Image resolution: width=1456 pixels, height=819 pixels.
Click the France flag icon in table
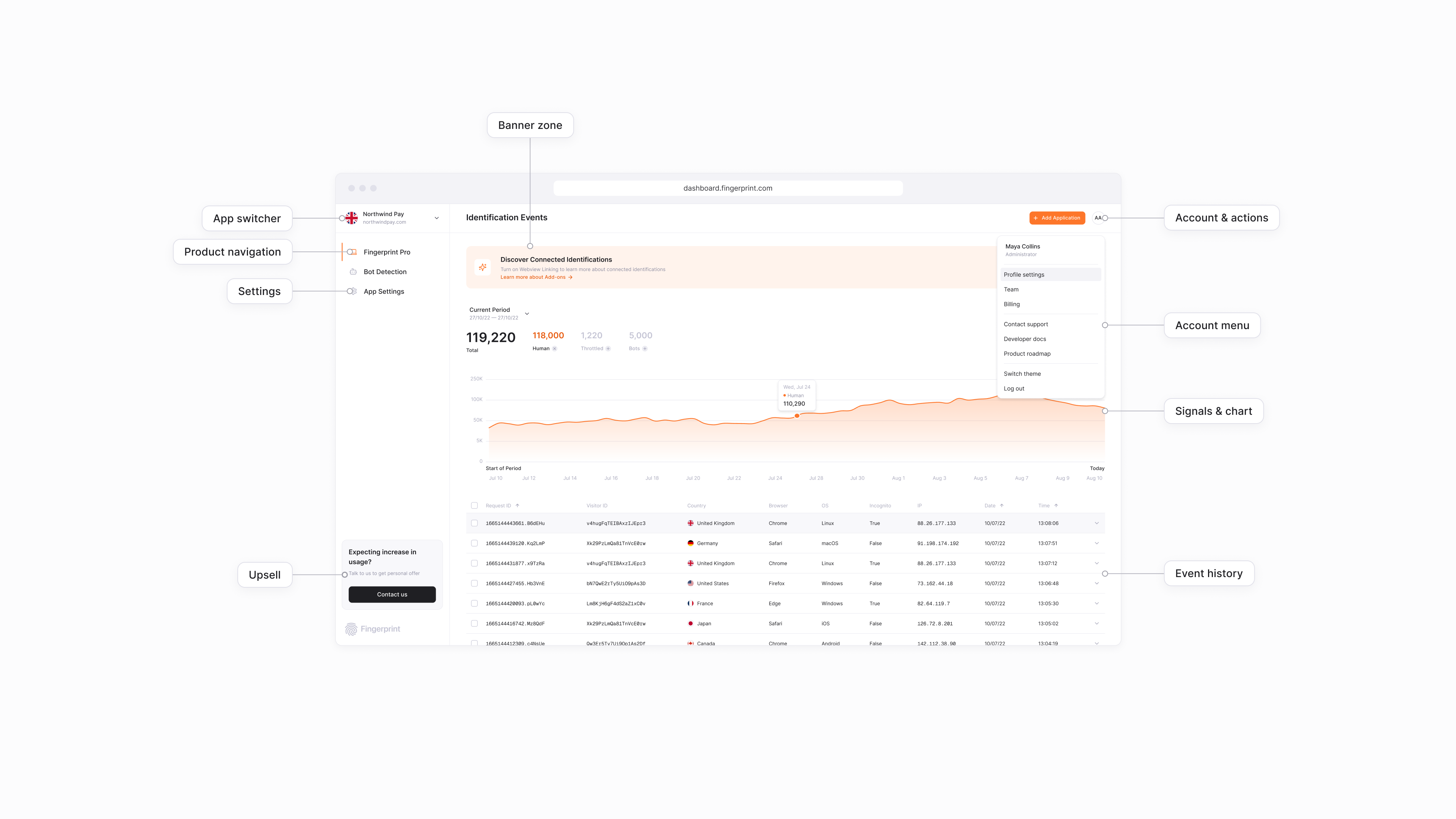pos(690,604)
